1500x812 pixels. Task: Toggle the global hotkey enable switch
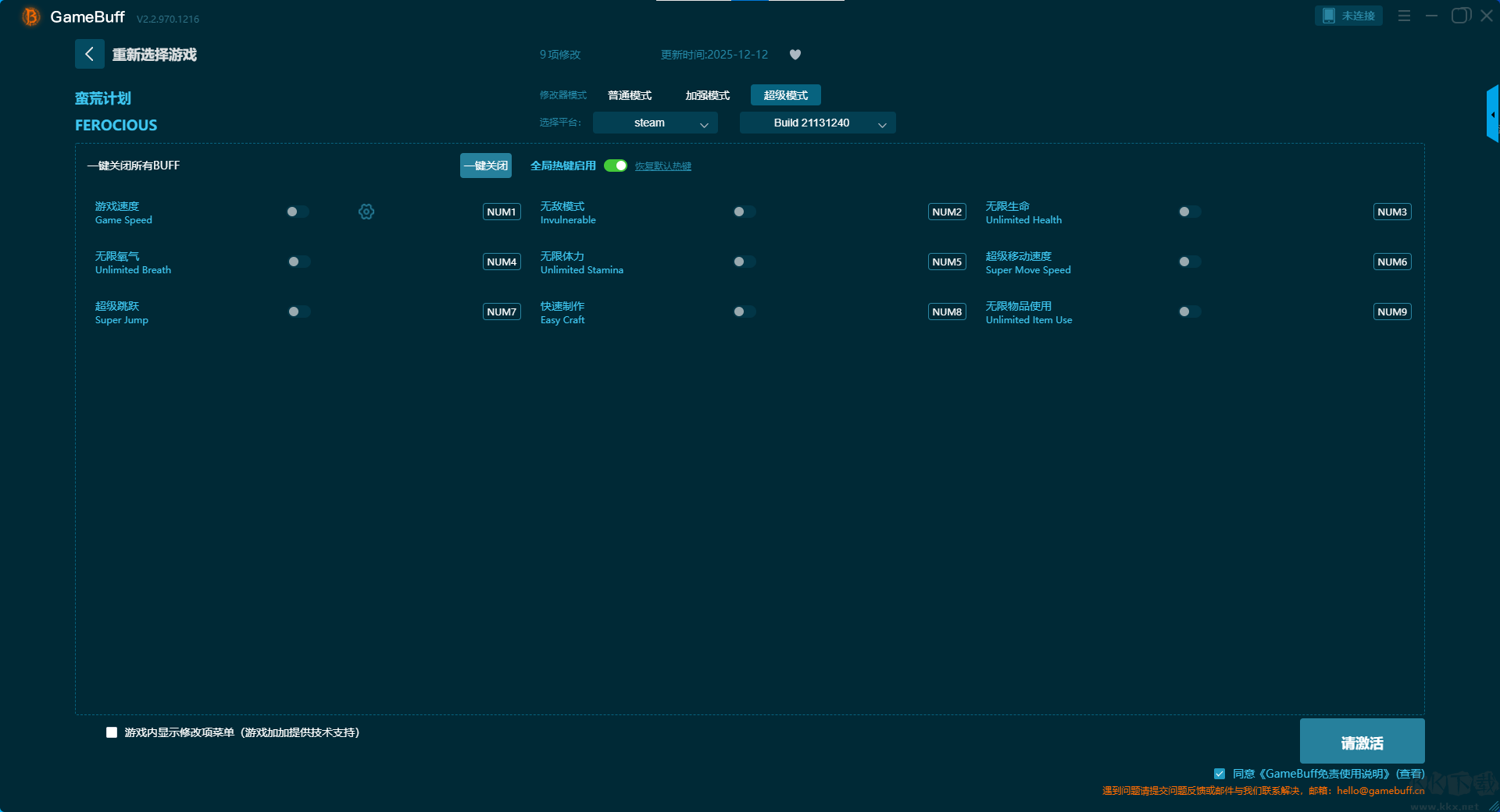pos(616,166)
